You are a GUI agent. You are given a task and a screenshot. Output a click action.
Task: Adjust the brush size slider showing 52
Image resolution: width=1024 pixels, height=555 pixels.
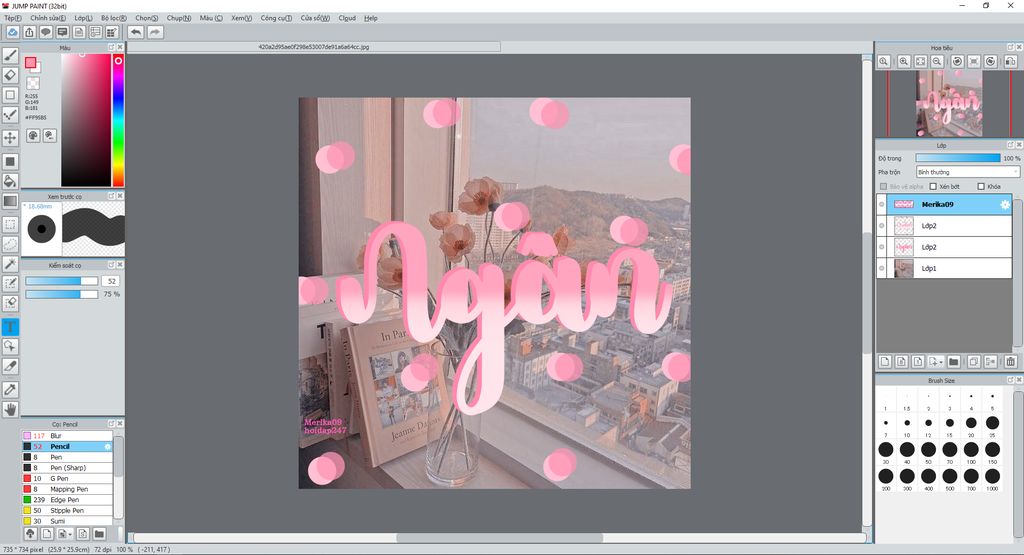[x=61, y=281]
